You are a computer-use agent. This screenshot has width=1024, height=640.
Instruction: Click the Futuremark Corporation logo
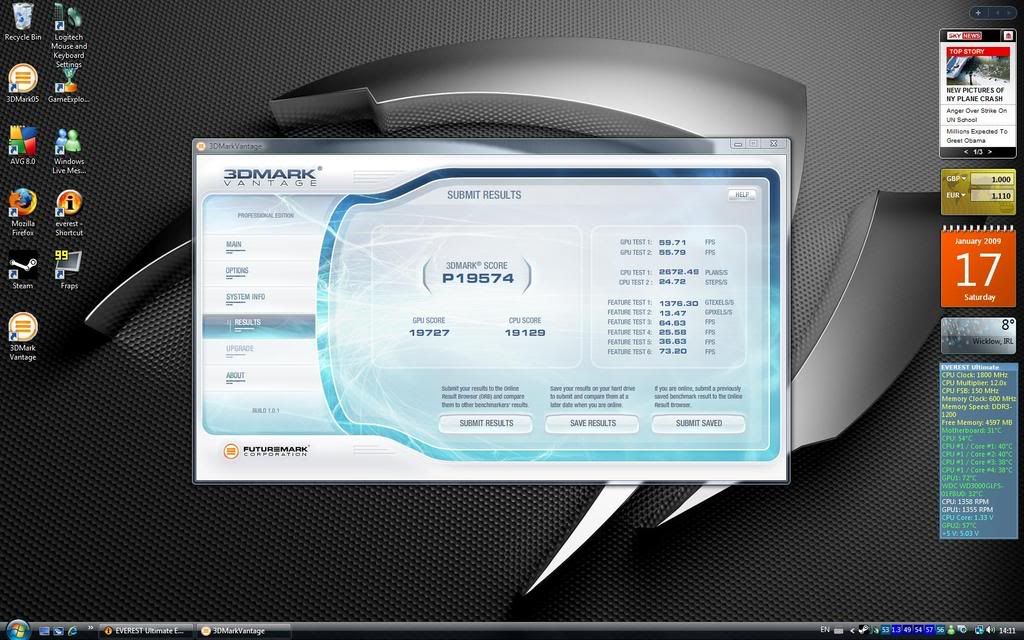pyautogui.click(x=266, y=451)
